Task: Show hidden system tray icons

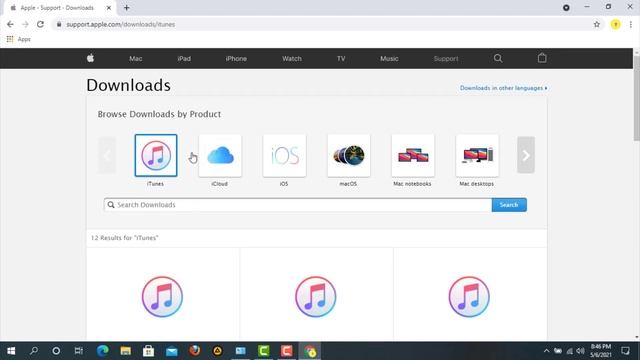Action: (x=547, y=351)
